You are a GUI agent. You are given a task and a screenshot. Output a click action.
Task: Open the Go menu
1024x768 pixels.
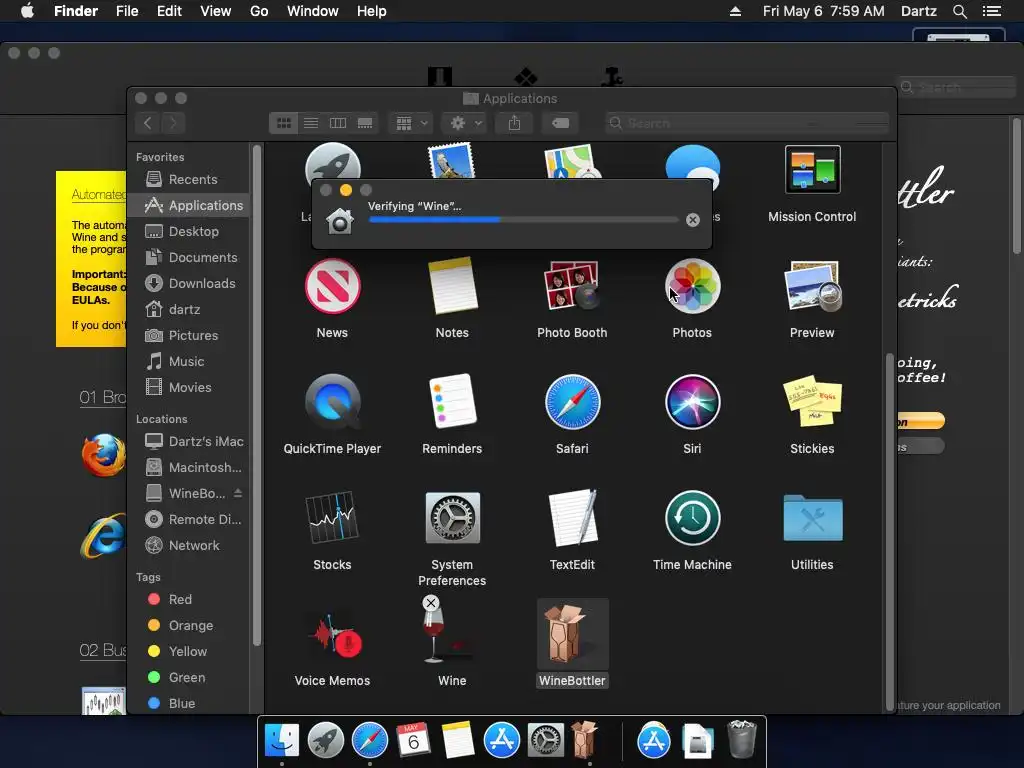[259, 11]
